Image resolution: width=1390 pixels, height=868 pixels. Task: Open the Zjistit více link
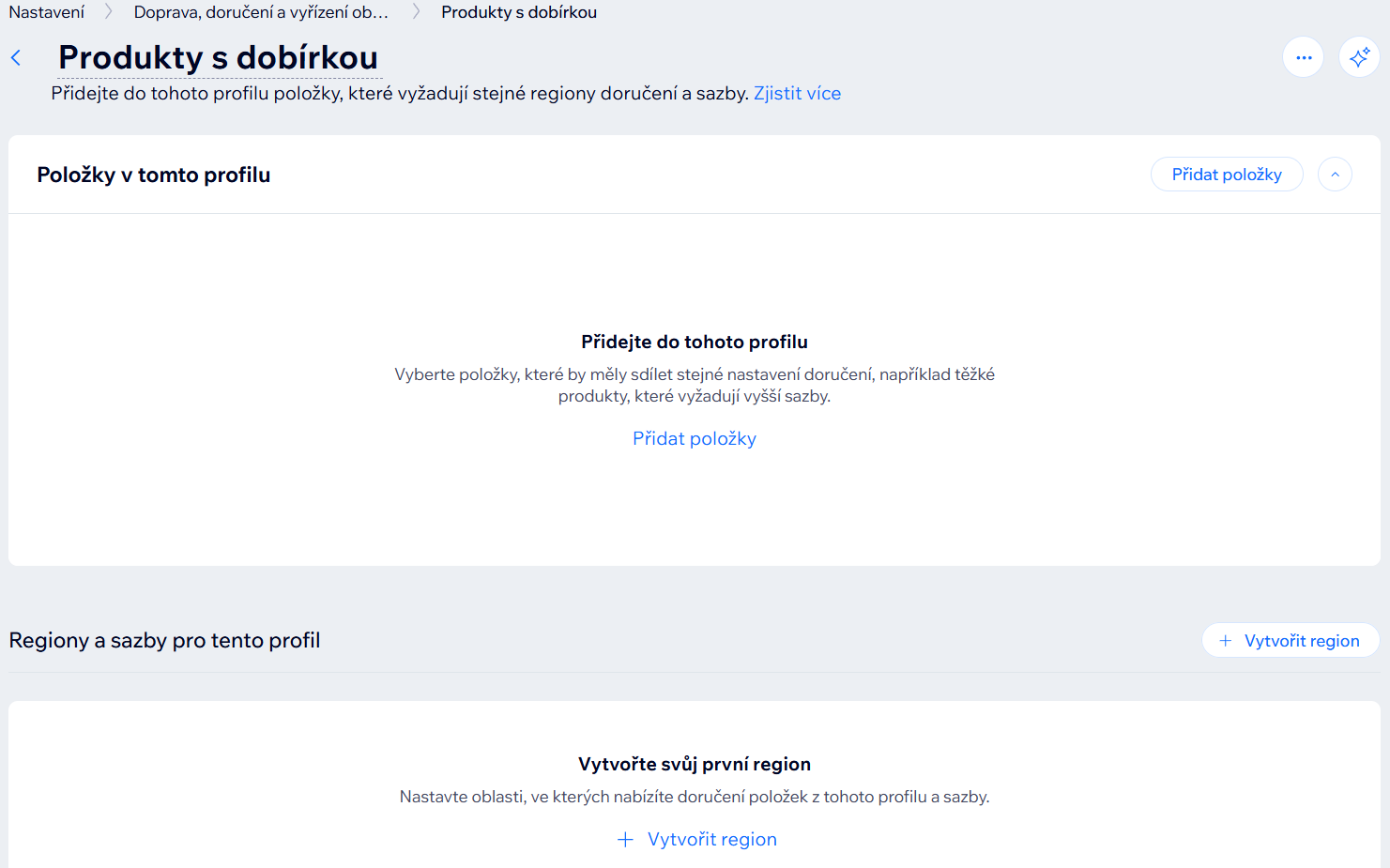797,93
